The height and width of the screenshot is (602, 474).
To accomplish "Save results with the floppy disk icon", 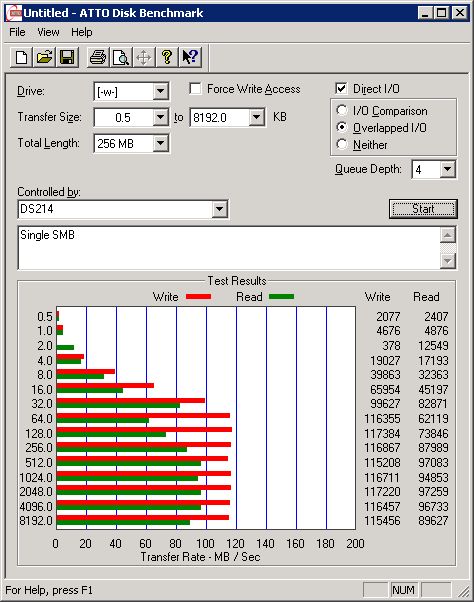I will click(67, 58).
